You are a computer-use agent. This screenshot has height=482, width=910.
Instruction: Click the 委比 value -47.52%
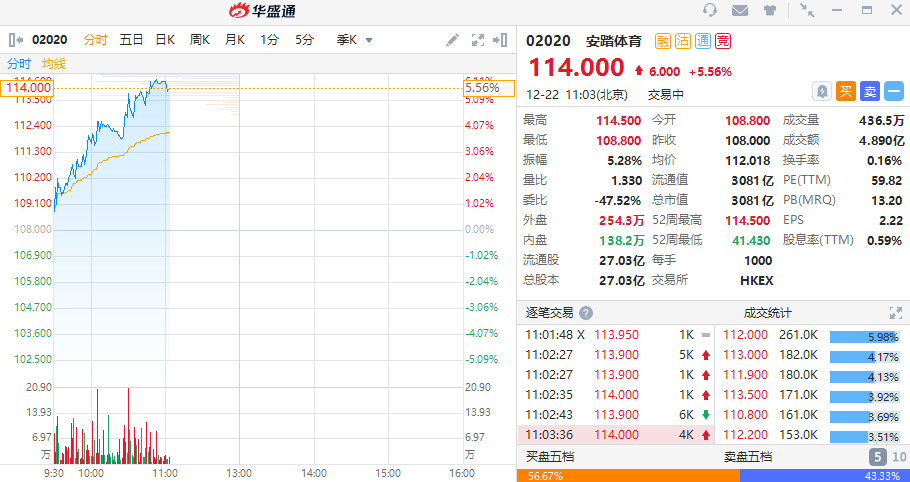pos(618,201)
